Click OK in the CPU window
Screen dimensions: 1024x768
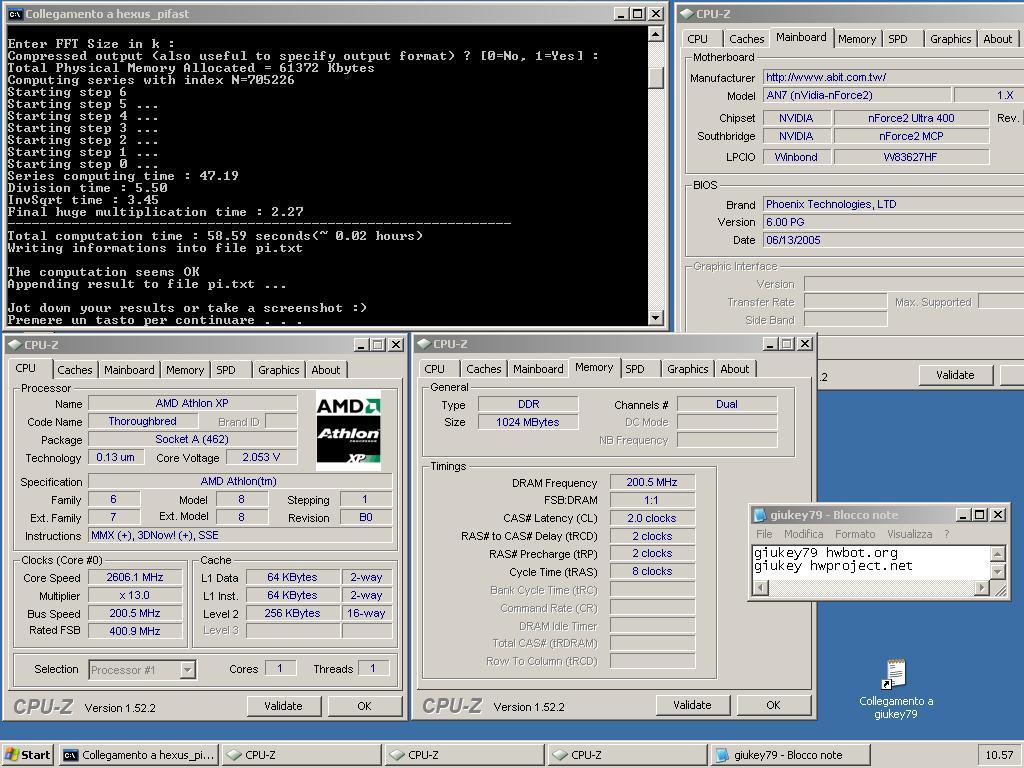click(x=364, y=706)
